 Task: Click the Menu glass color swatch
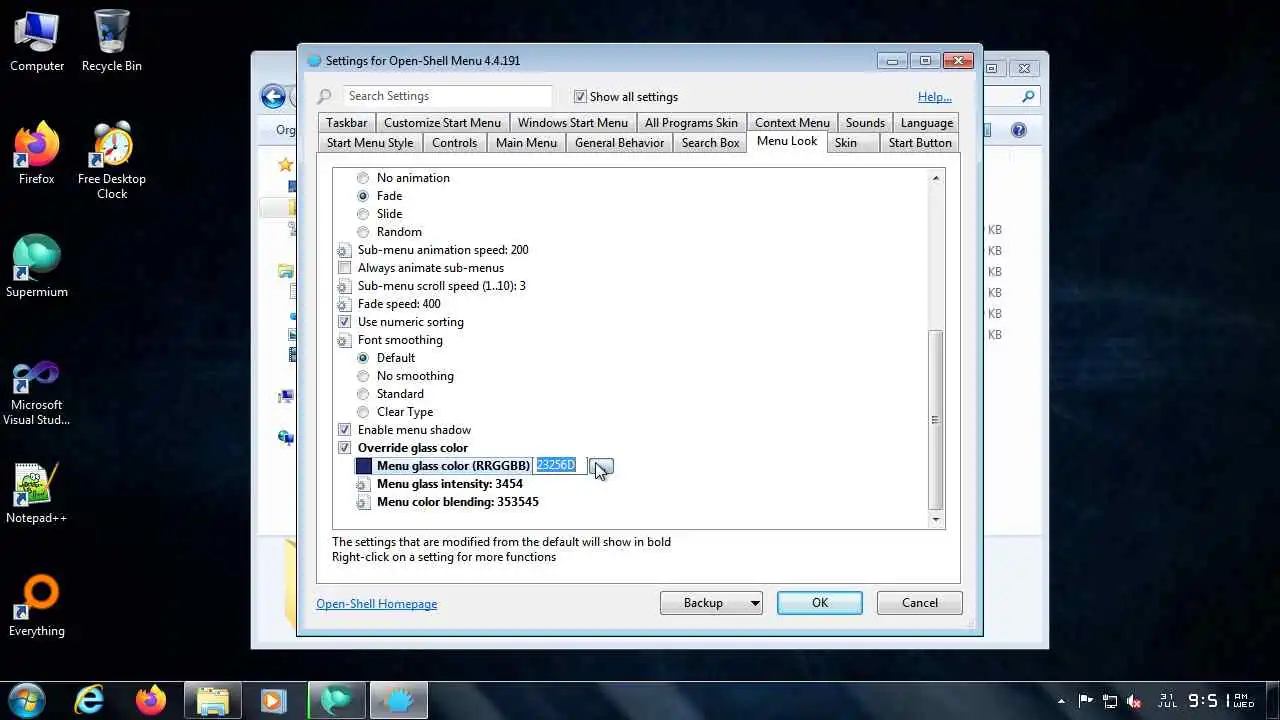(364, 466)
